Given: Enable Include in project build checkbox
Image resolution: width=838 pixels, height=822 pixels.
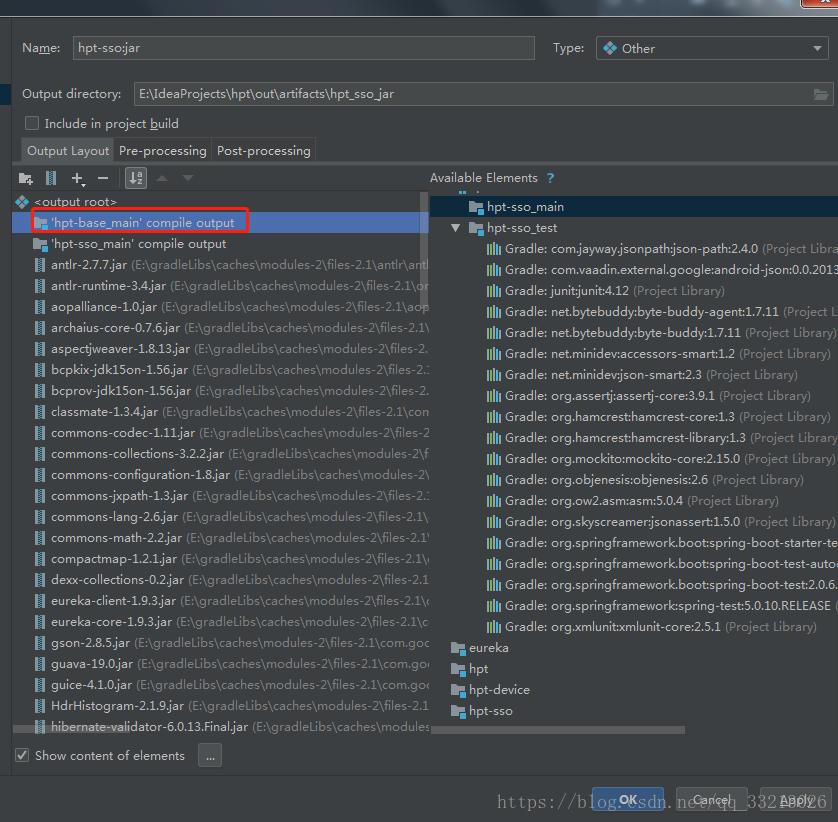Looking at the screenshot, I should (x=32, y=123).
